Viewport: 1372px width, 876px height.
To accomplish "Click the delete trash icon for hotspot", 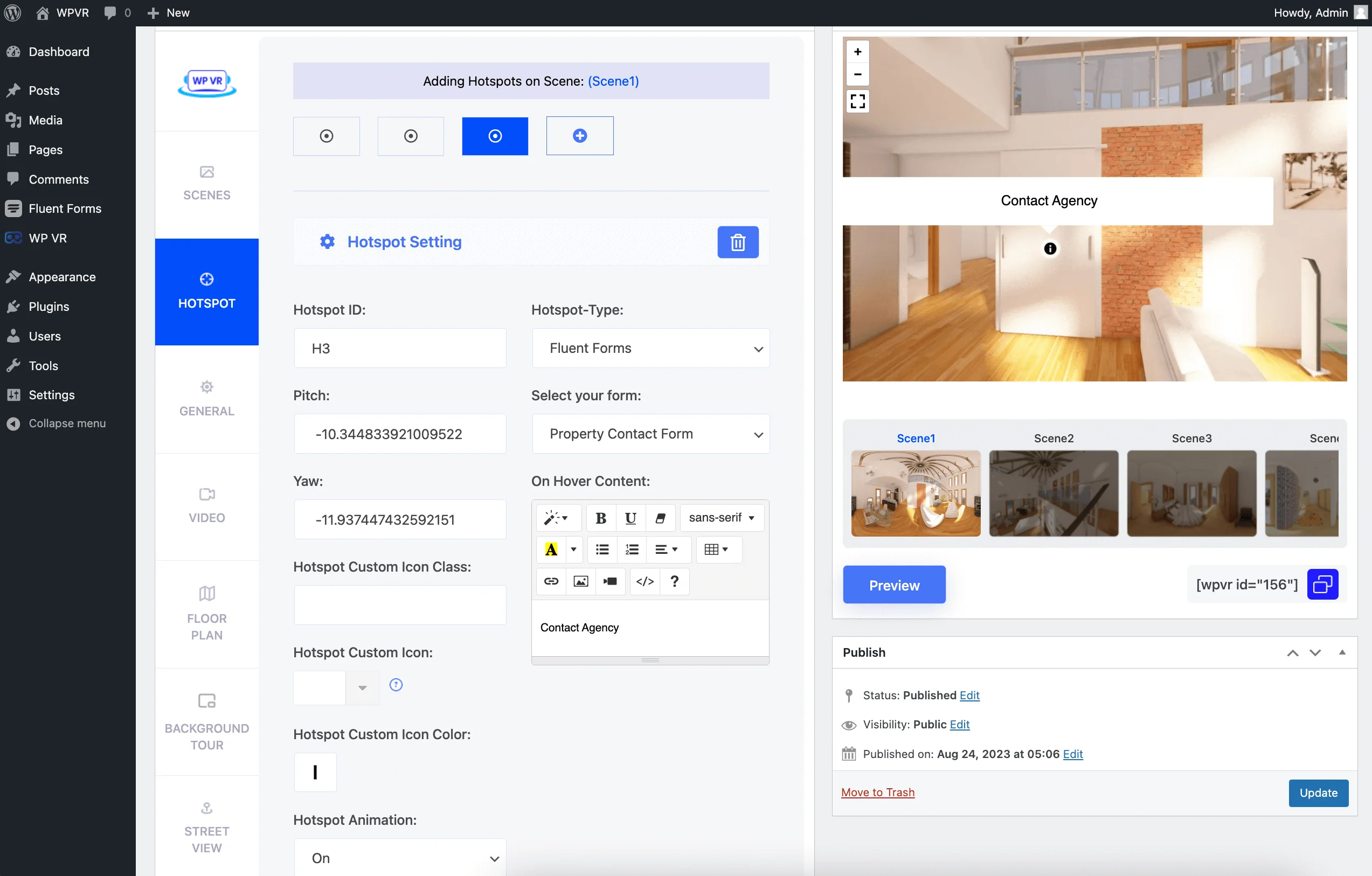I will (x=737, y=241).
